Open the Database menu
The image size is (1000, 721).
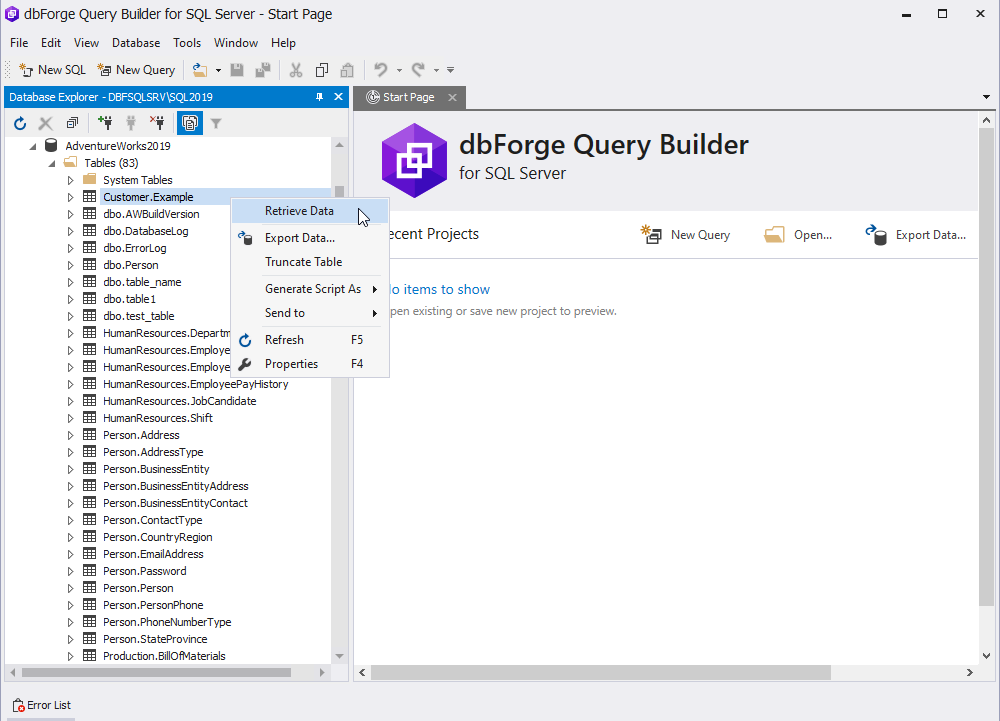(136, 43)
